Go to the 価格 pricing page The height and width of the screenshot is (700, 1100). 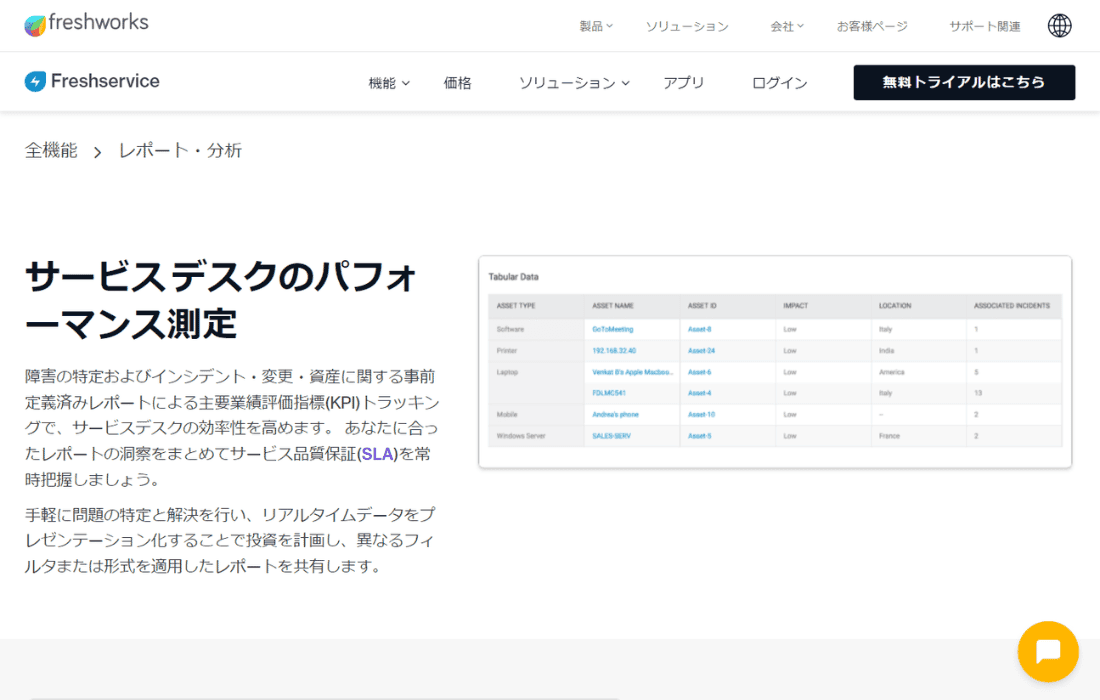click(x=457, y=83)
